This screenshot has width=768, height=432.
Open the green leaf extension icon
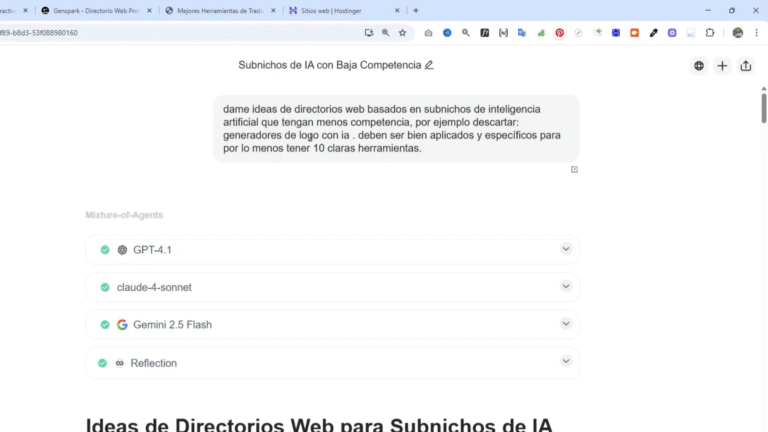tap(541, 33)
